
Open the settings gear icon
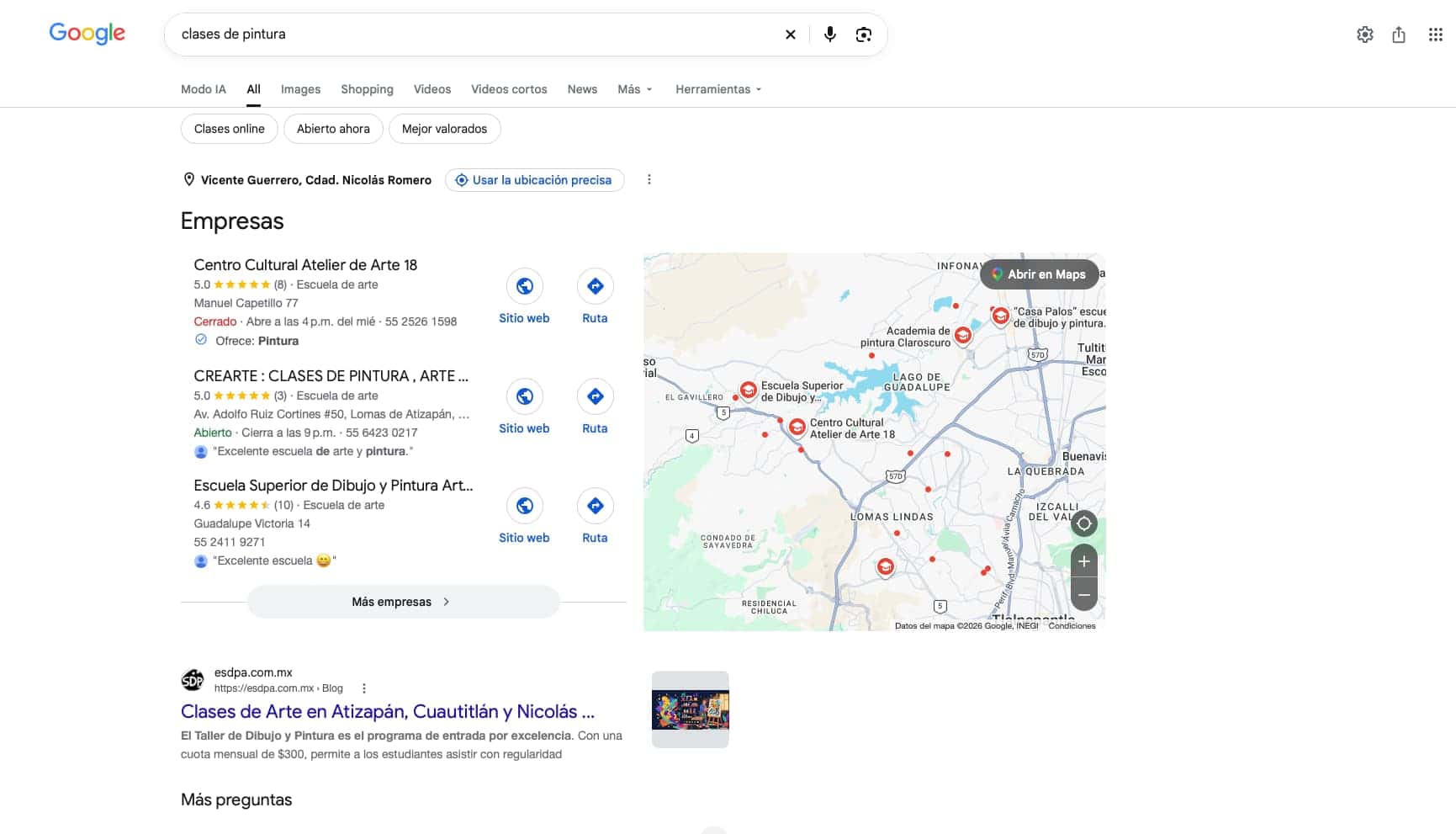click(x=1364, y=35)
